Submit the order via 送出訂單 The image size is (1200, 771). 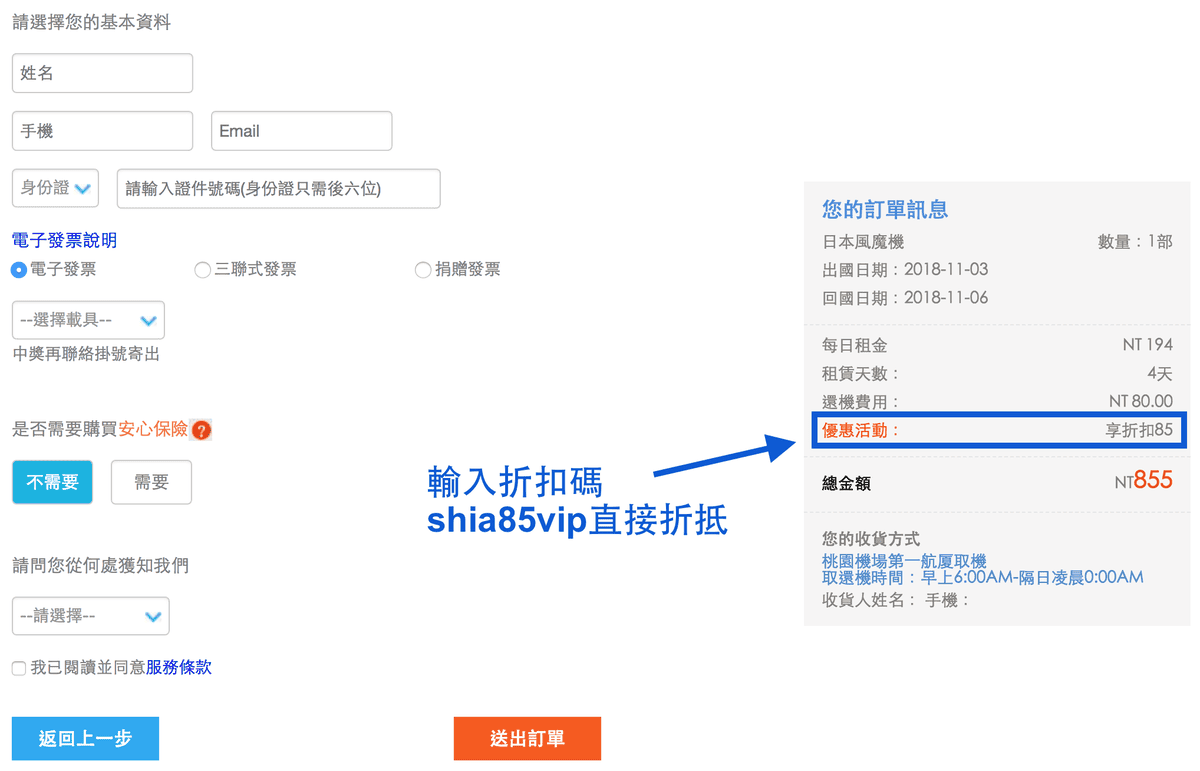click(527, 738)
